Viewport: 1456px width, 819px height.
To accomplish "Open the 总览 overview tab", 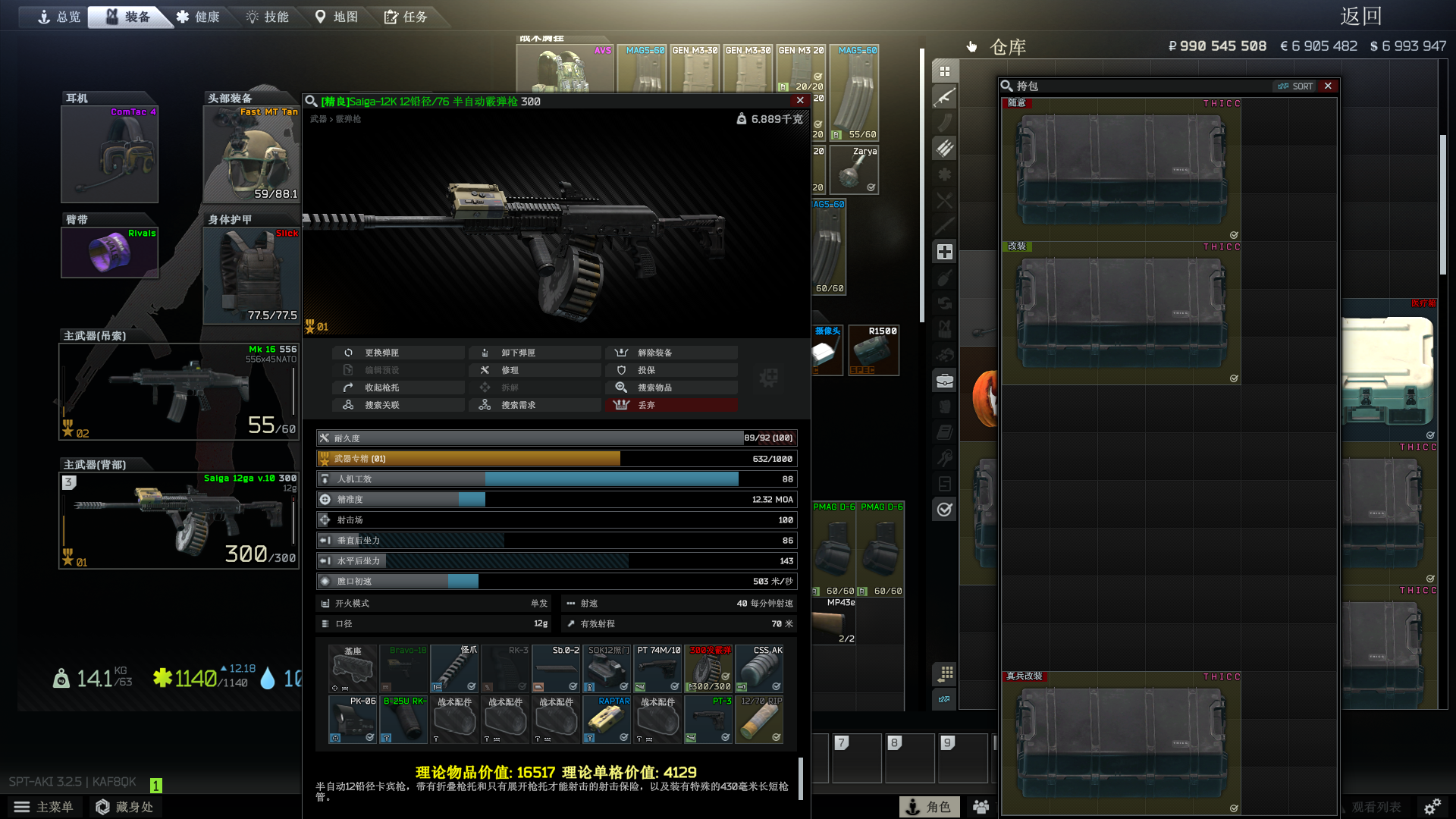I will pyautogui.click(x=59, y=17).
